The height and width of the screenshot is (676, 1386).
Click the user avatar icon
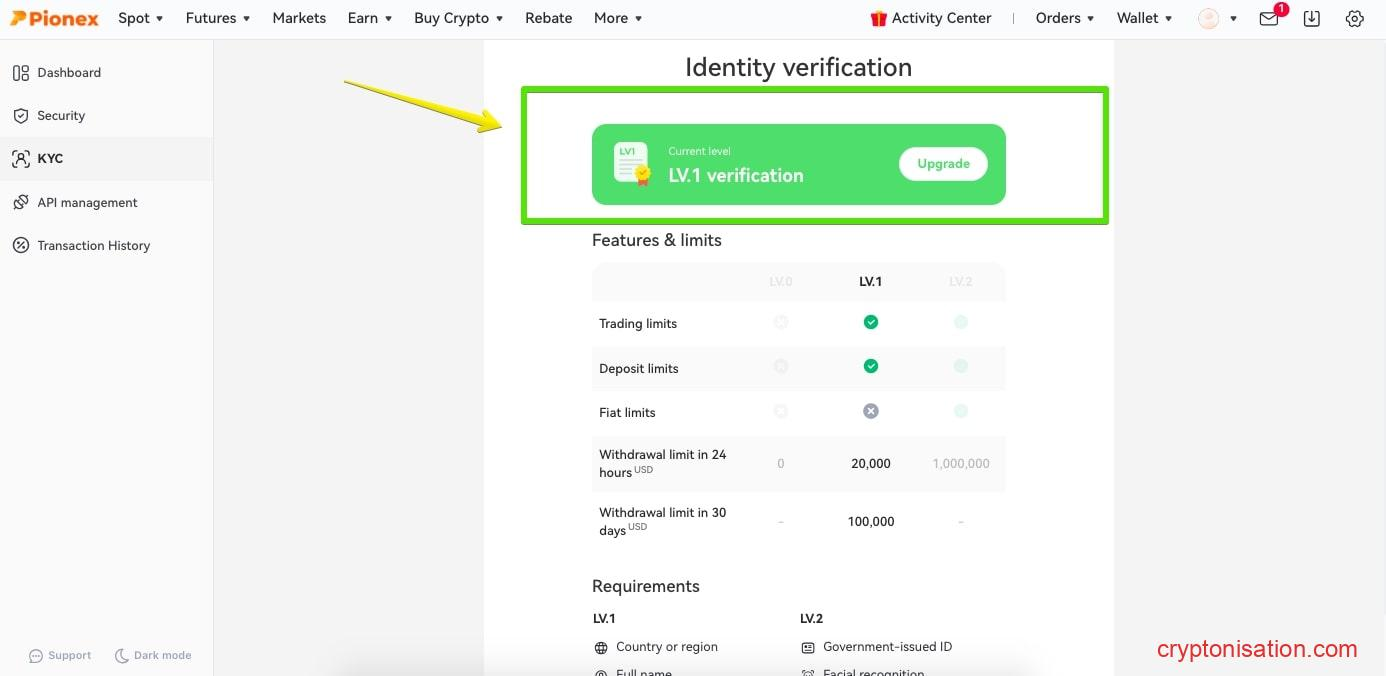tap(1209, 18)
